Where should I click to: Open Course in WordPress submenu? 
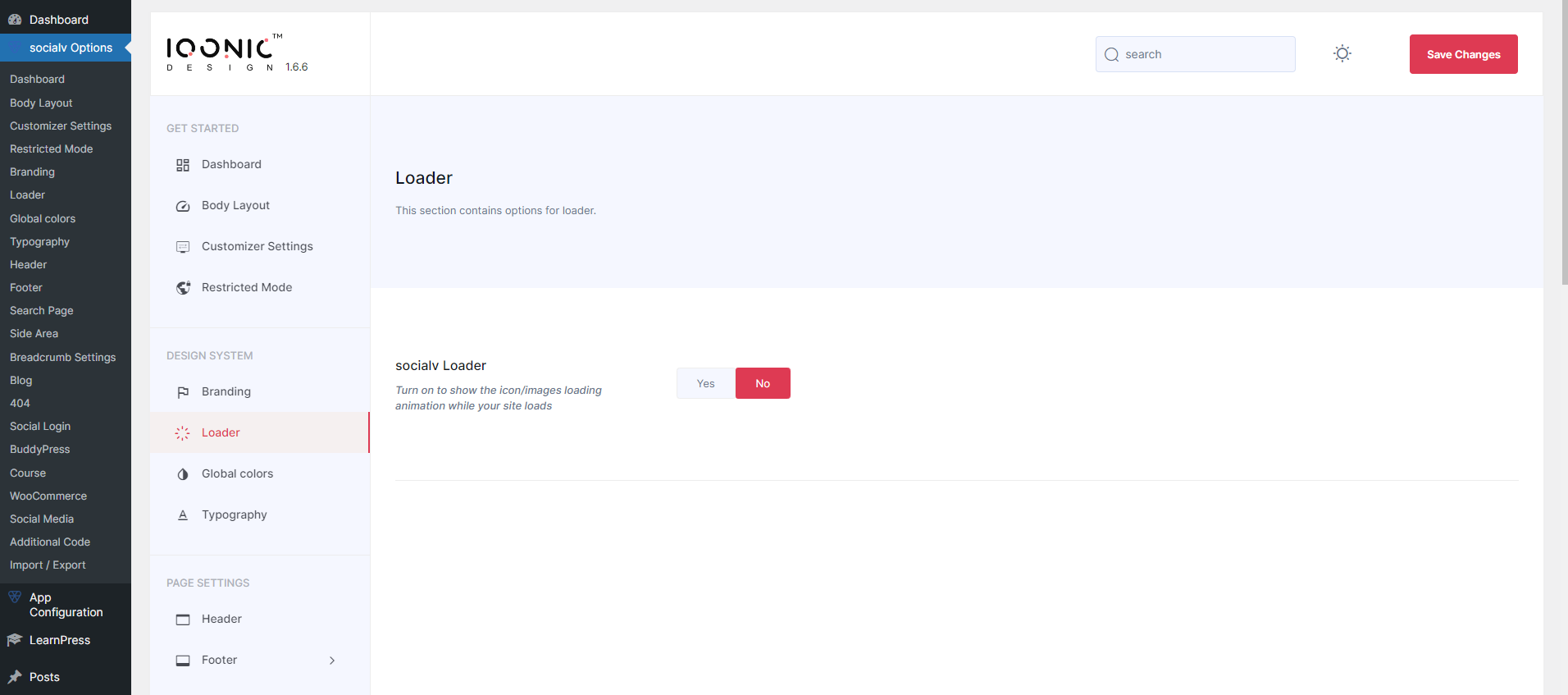[28, 473]
